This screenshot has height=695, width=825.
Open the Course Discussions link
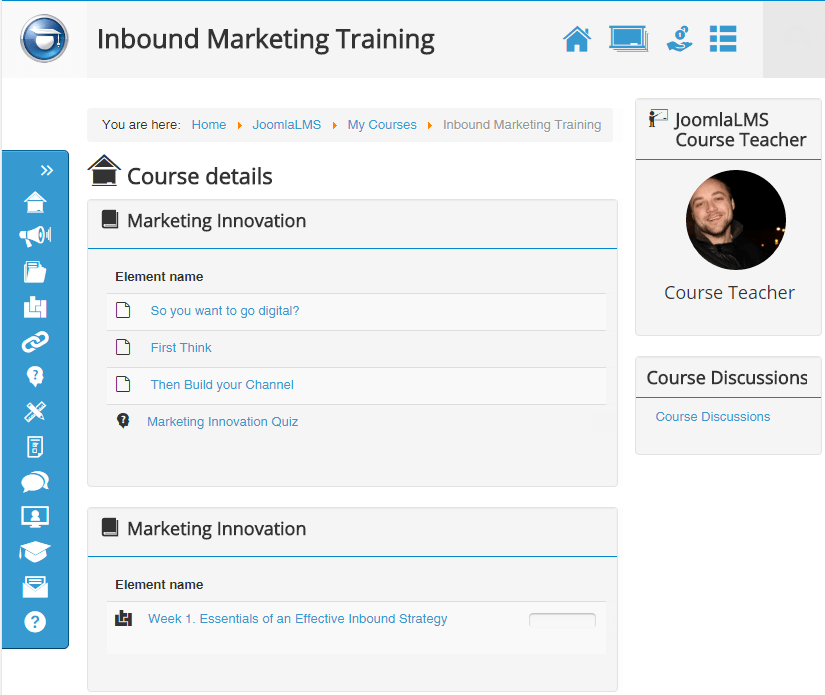[712, 416]
